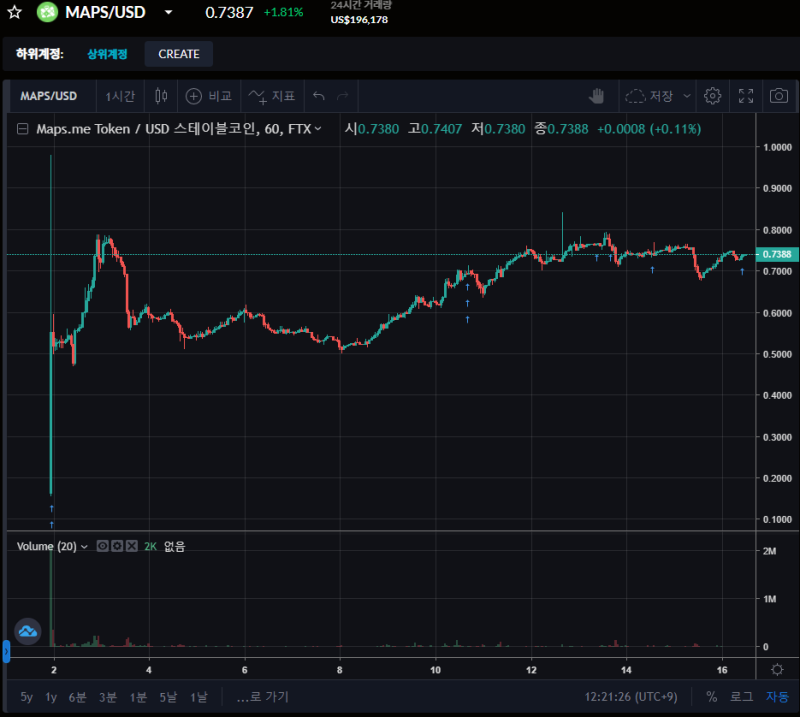800x717 pixels.
Task: Click the CREATE subaccount button
Action: (x=179, y=54)
